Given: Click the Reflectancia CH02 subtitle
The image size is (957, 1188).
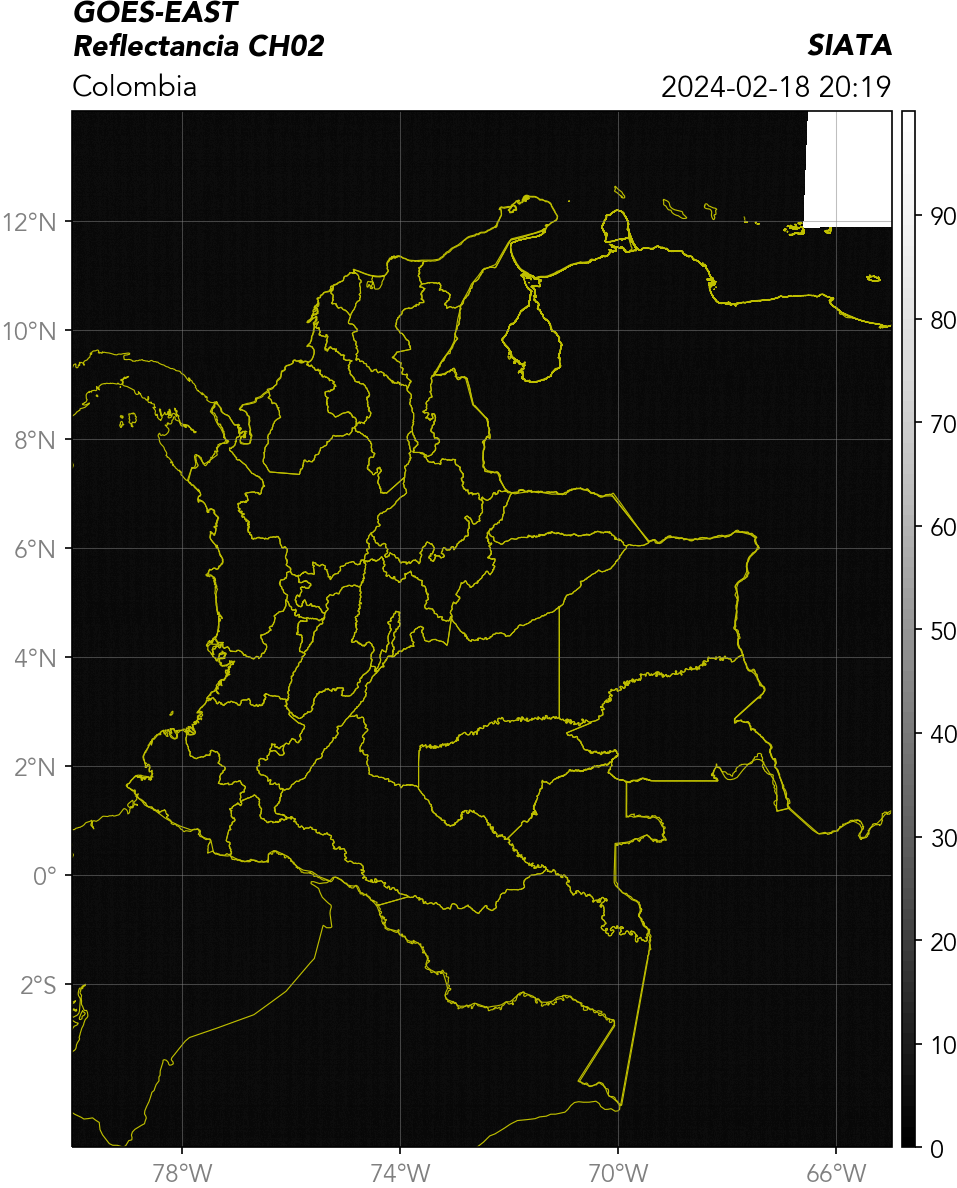Looking at the screenshot, I should coord(199,47).
